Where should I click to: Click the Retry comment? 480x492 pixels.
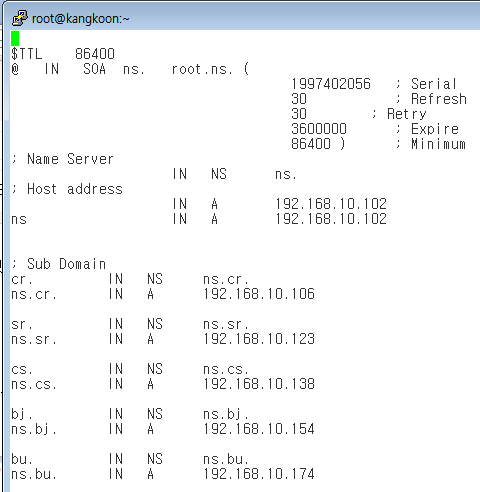(x=407, y=114)
